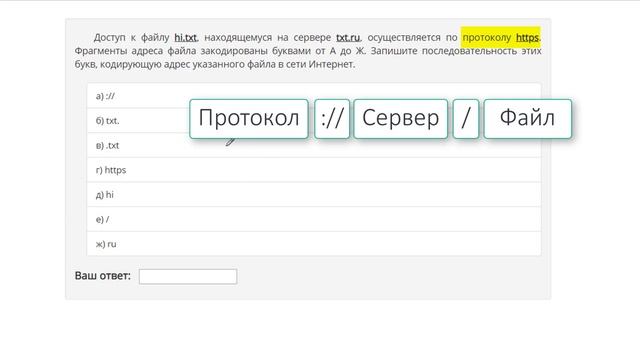Click the answer input field
This screenshot has height=360, width=640.
click(x=188, y=276)
